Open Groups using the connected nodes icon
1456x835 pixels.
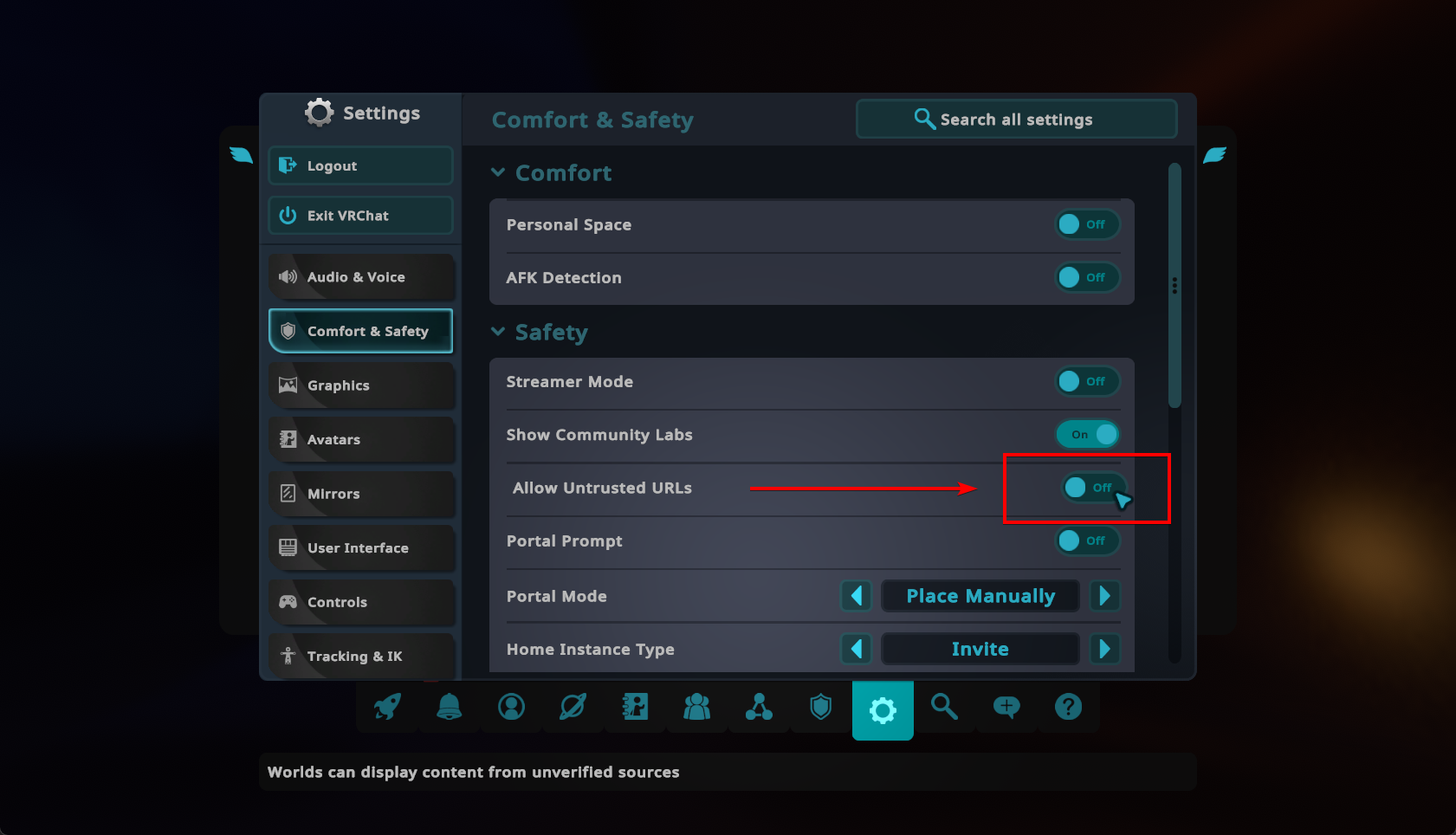(x=760, y=707)
